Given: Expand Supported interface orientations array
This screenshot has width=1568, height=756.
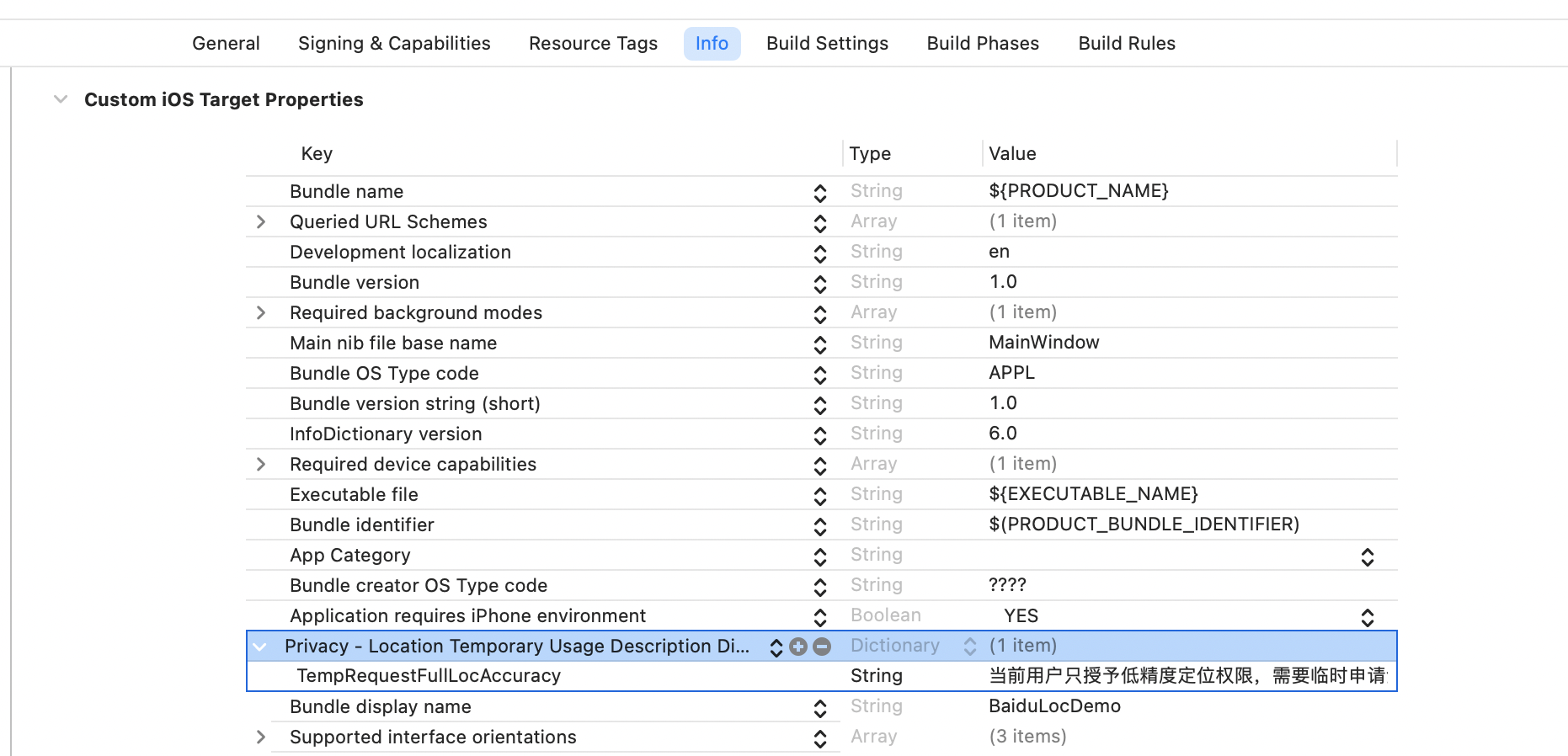Looking at the screenshot, I should coord(261,737).
